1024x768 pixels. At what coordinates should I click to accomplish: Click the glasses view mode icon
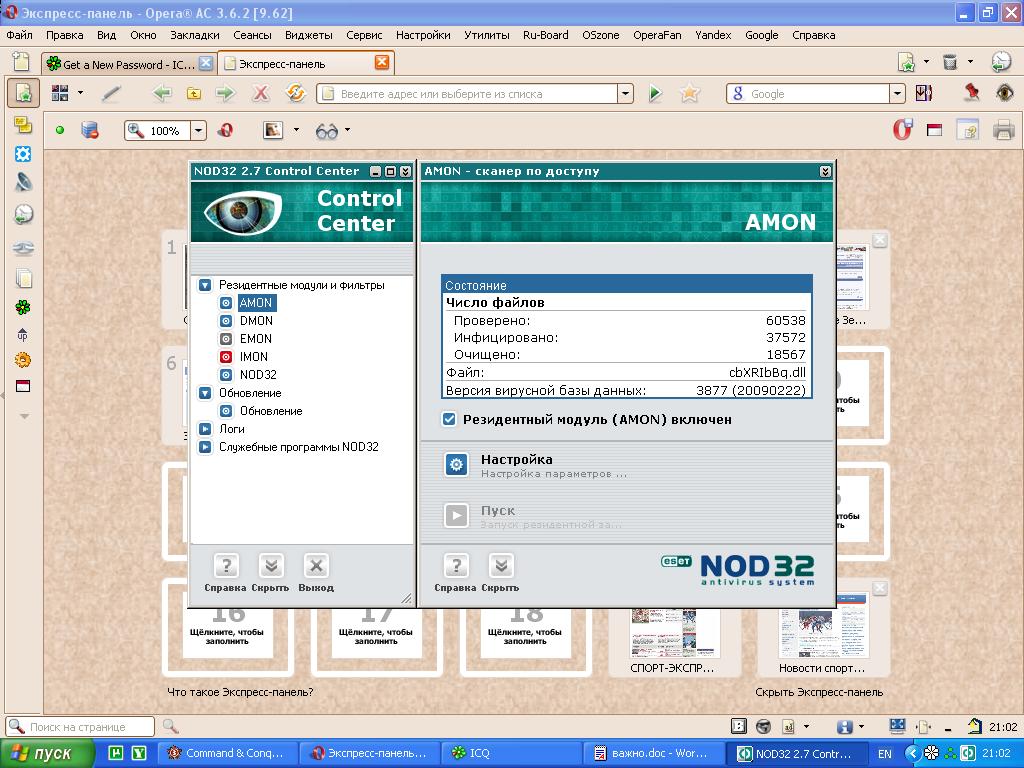point(327,131)
